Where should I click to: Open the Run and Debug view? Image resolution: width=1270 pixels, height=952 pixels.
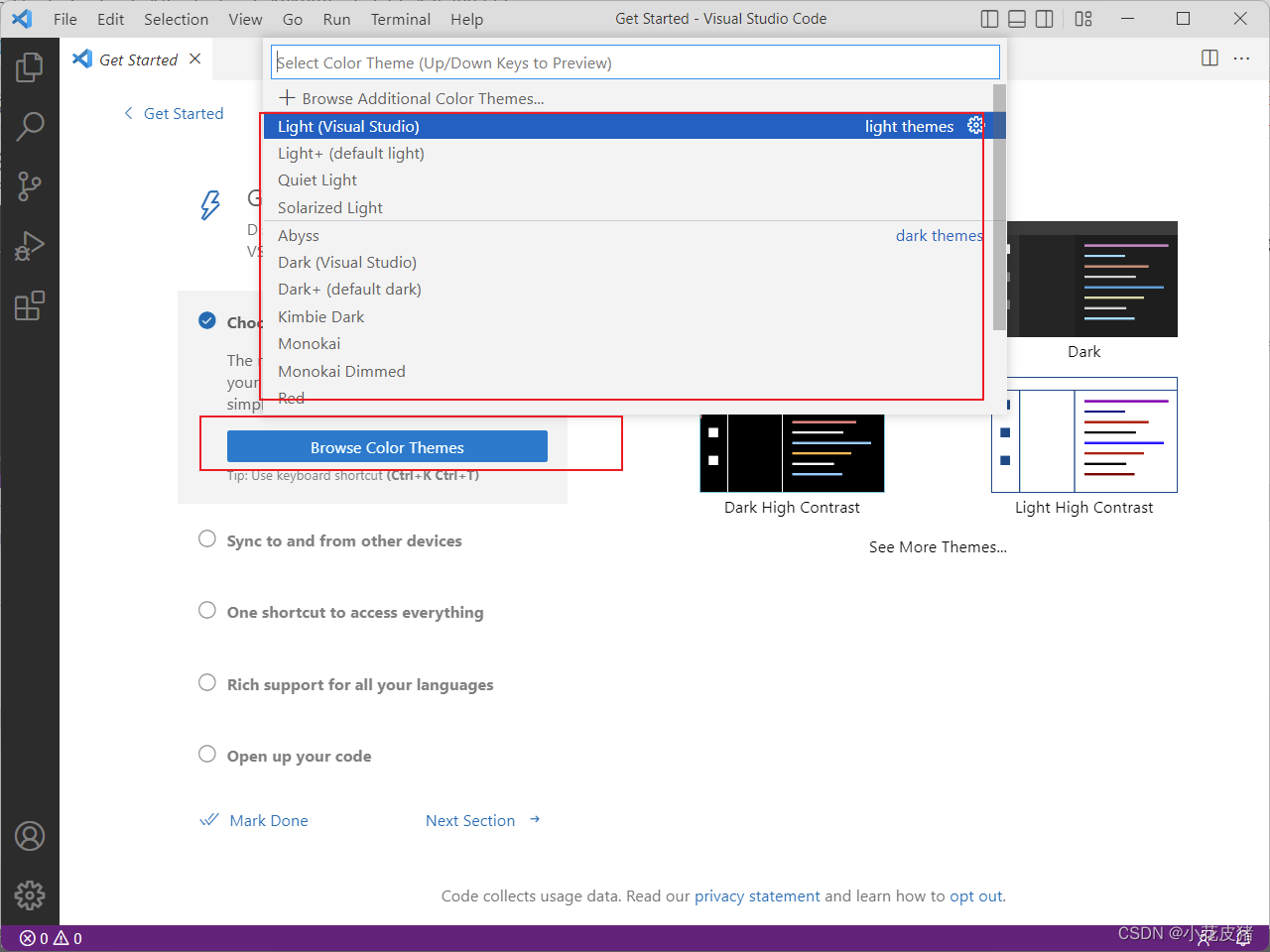pyautogui.click(x=30, y=245)
